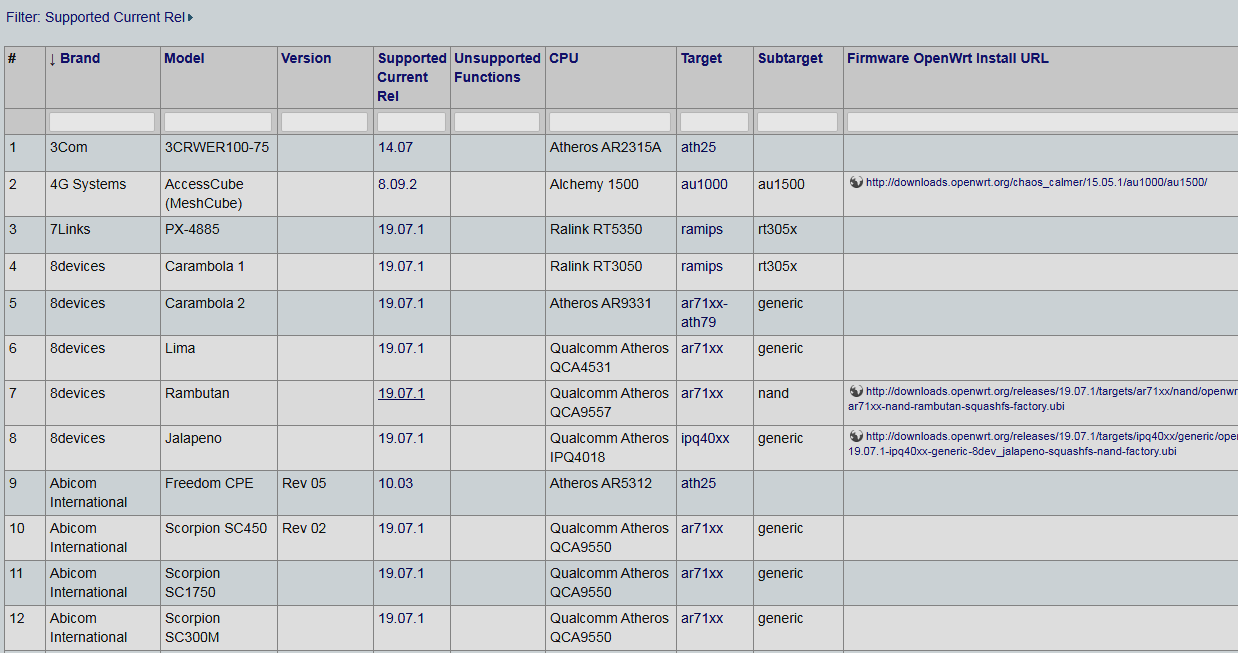Open the chaos_calmer au1000 download URL
This screenshot has width=1238, height=653.
click(x=1036, y=182)
